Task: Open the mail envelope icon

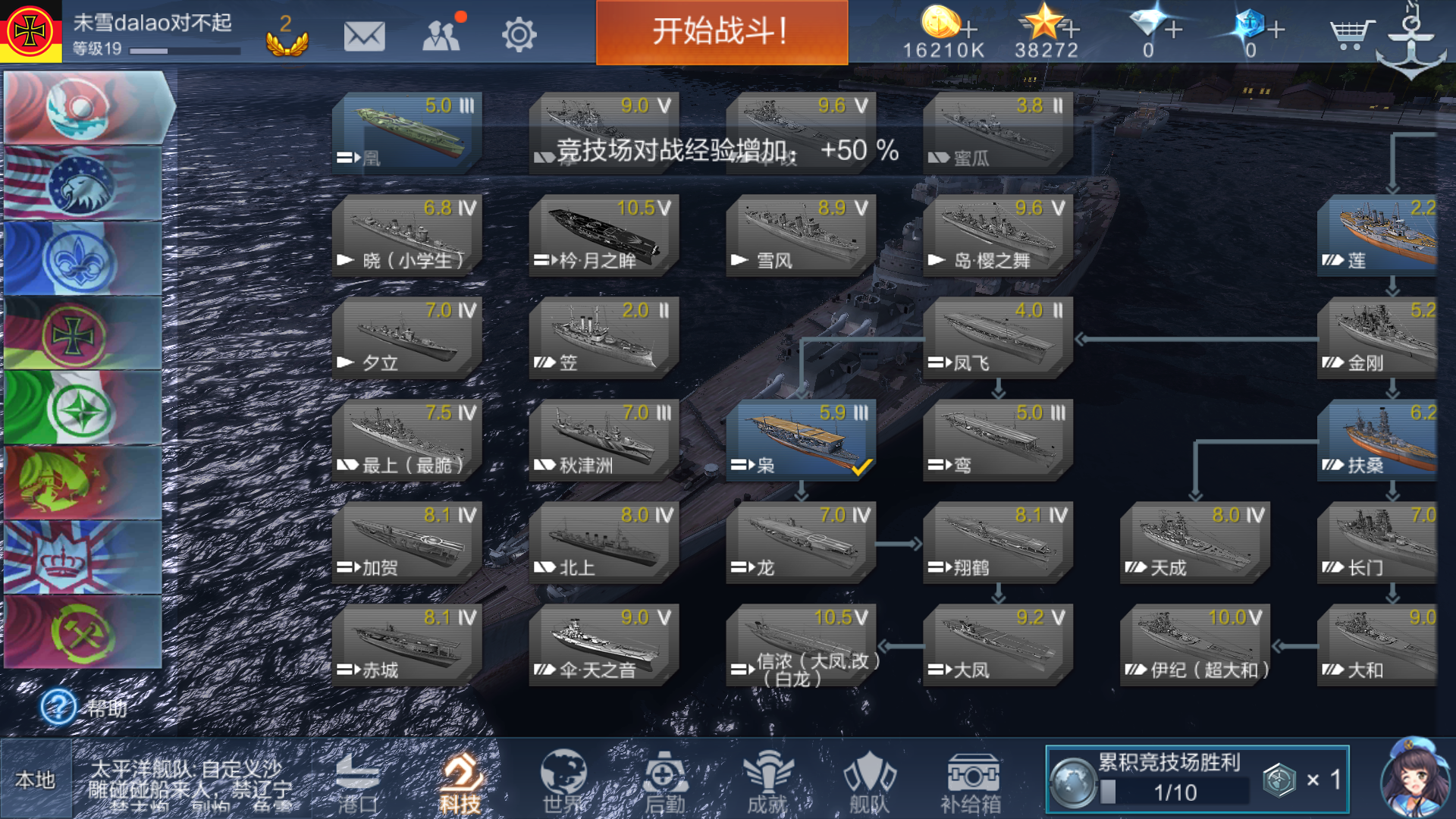Action: pyautogui.click(x=364, y=35)
